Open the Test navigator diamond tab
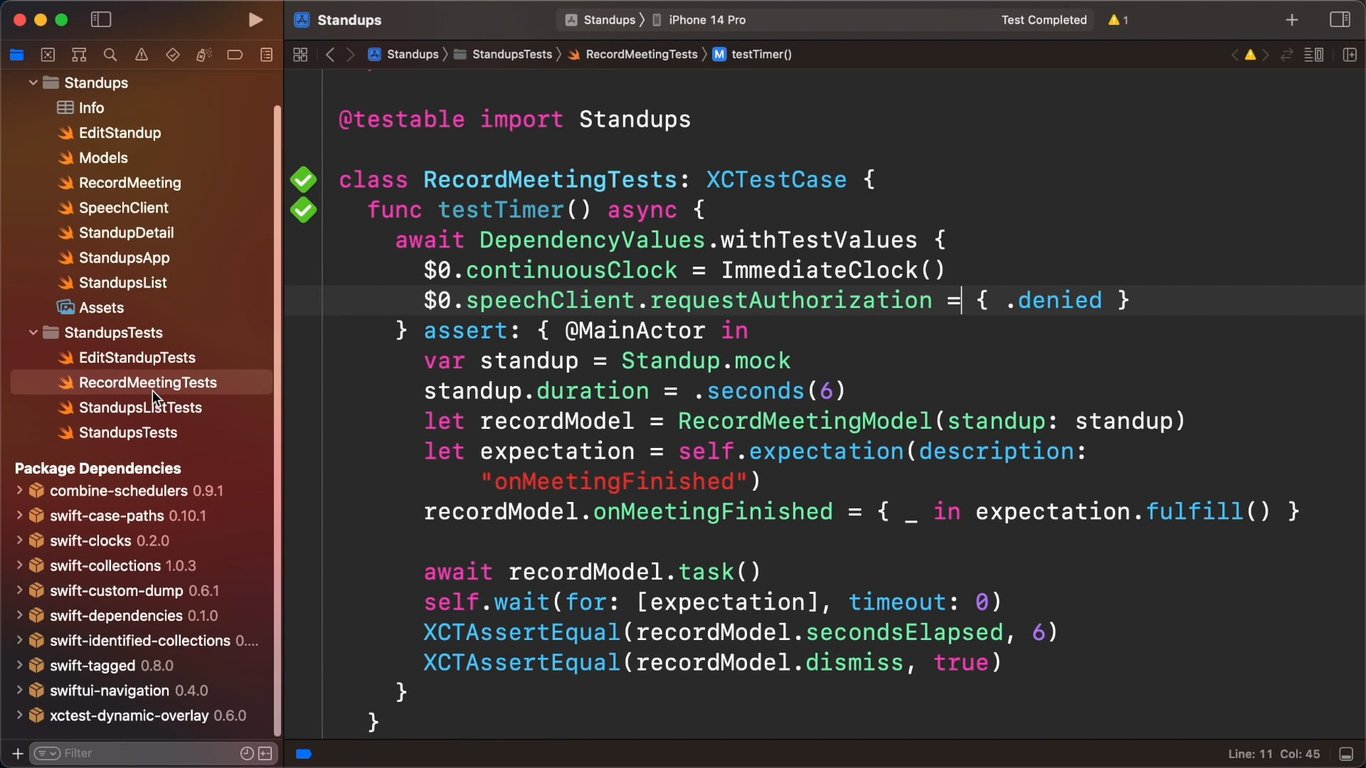The image size is (1366, 768). (172, 55)
